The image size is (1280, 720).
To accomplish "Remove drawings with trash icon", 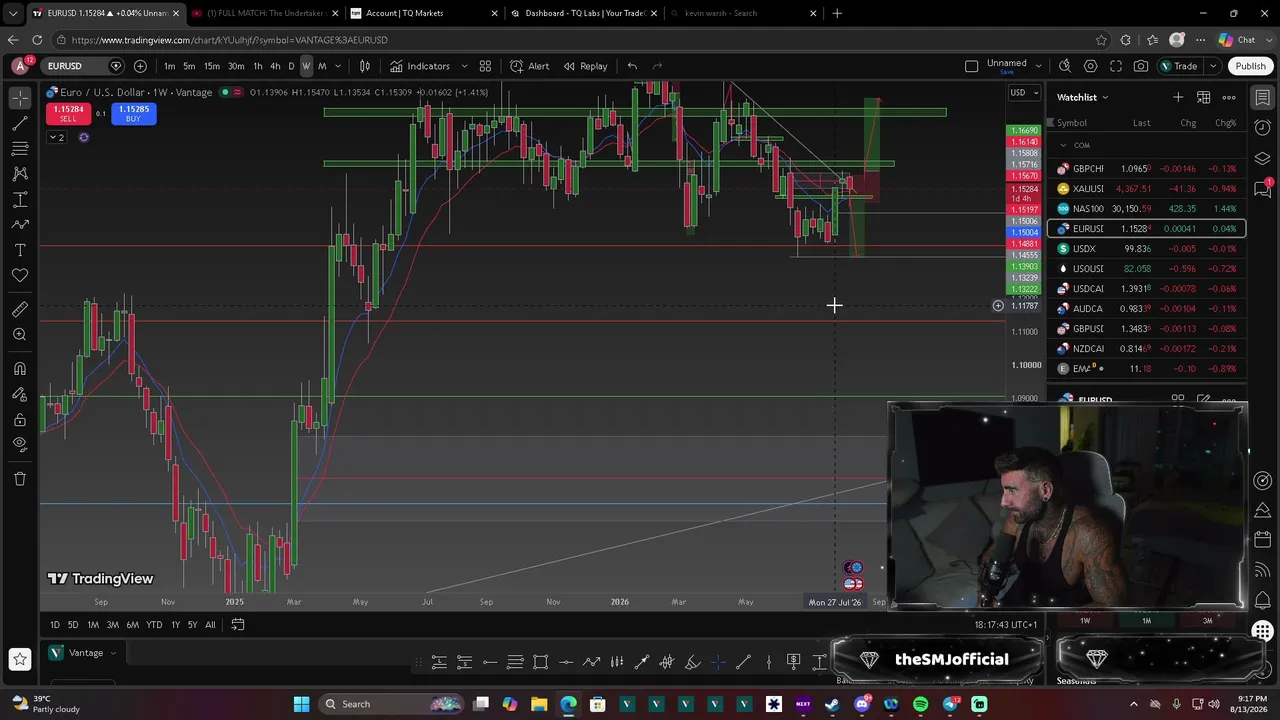I will coord(20,479).
